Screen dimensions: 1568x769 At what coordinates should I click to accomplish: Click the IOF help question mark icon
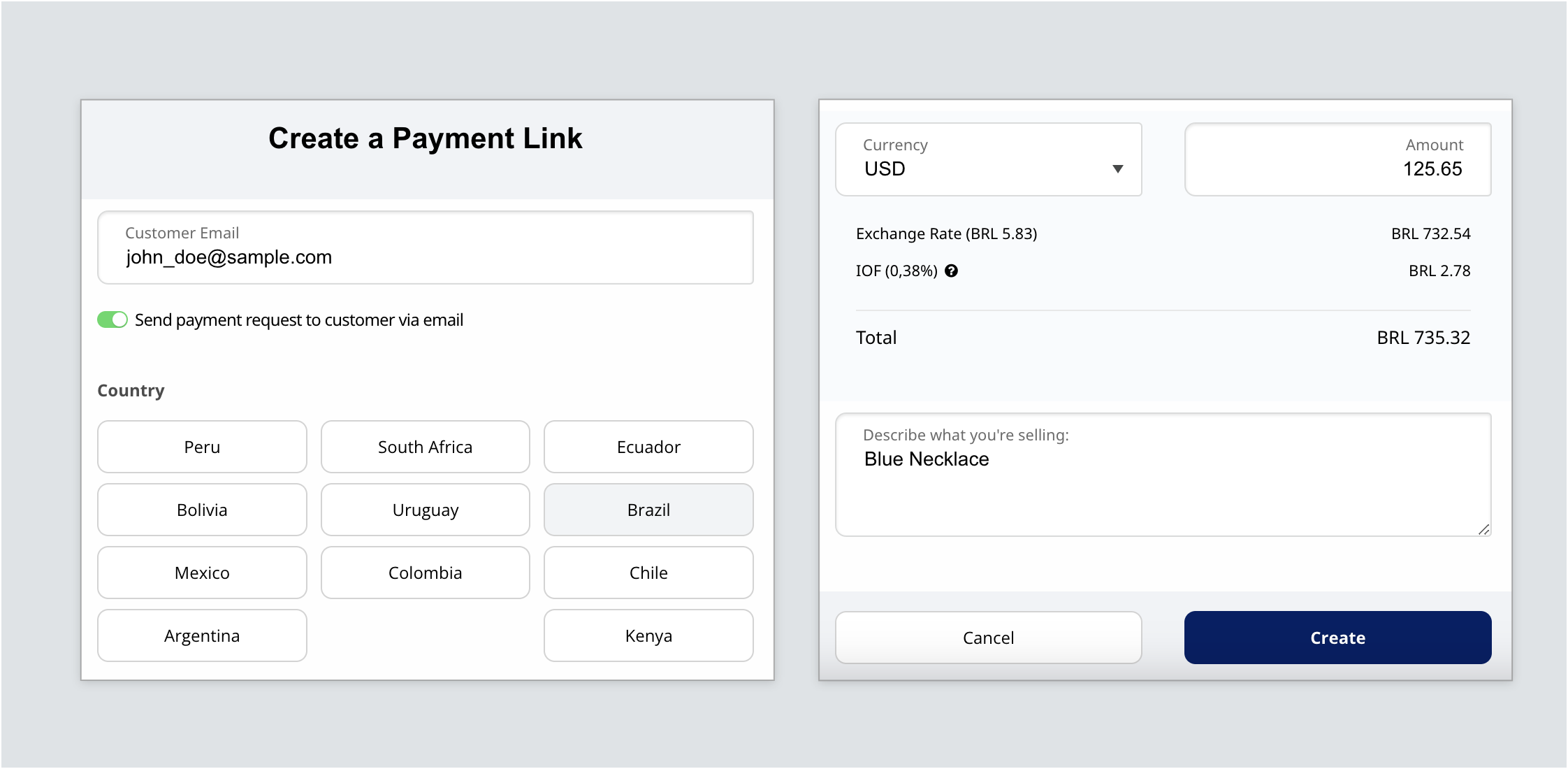tap(951, 271)
